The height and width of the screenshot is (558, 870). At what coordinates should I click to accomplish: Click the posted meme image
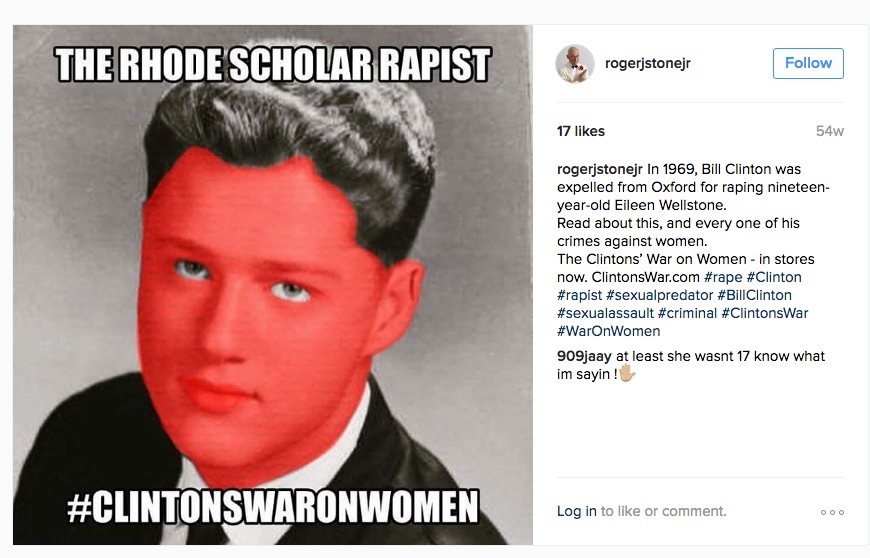pos(272,285)
